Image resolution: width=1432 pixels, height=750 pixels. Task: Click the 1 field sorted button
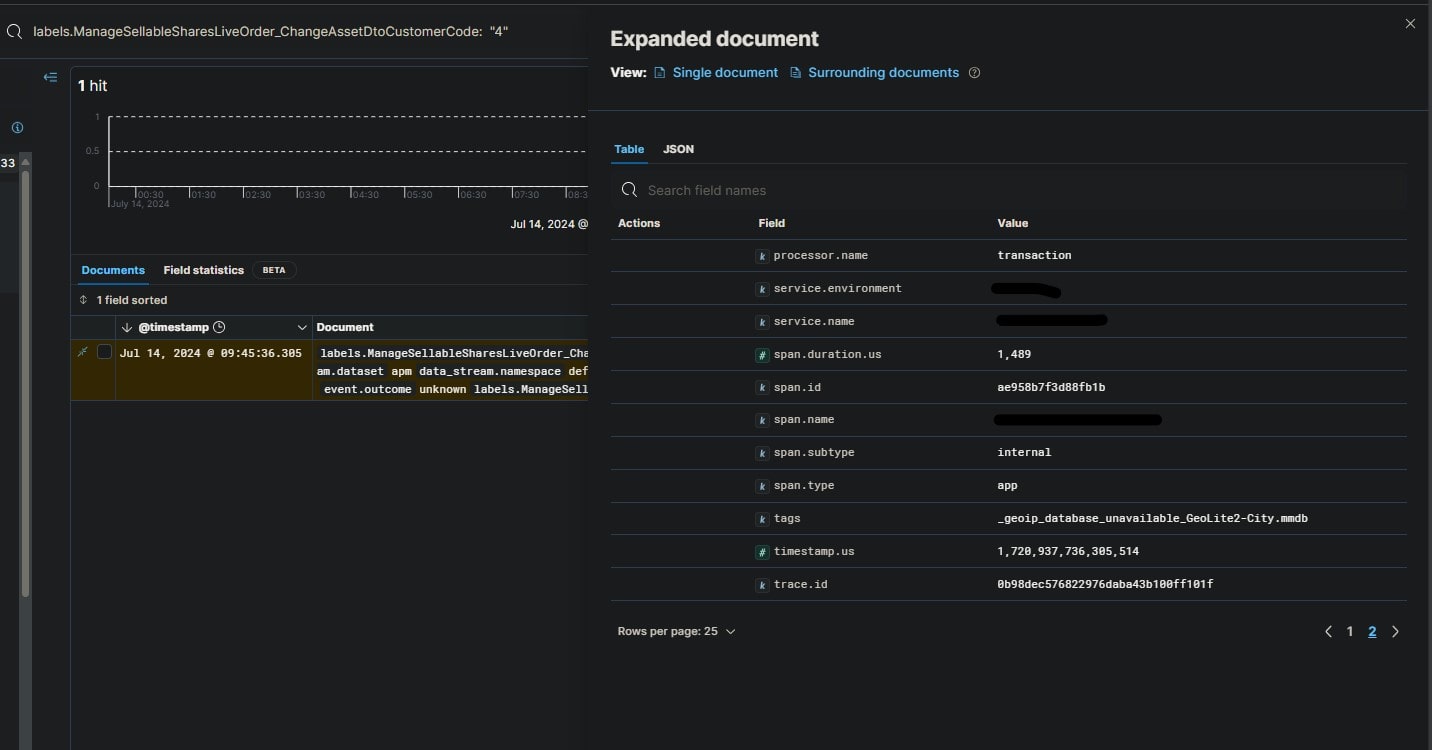tap(123, 300)
